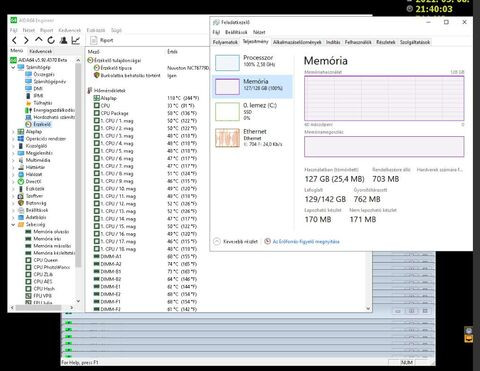Image resolution: width=480 pixels, height=371 pixels.
Task: Select CPU ZLib benchmark in tree
Action: pos(39,274)
